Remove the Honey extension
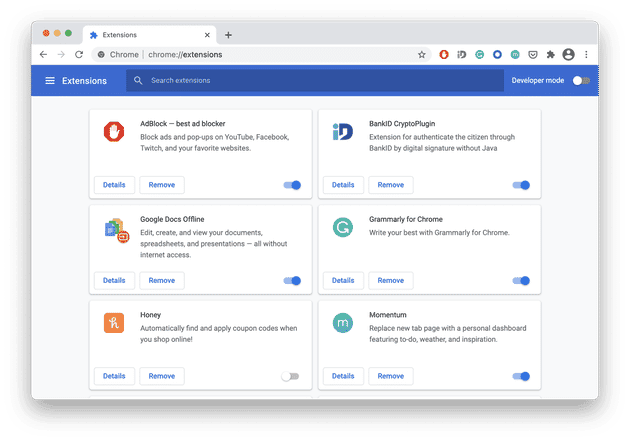 [162, 376]
